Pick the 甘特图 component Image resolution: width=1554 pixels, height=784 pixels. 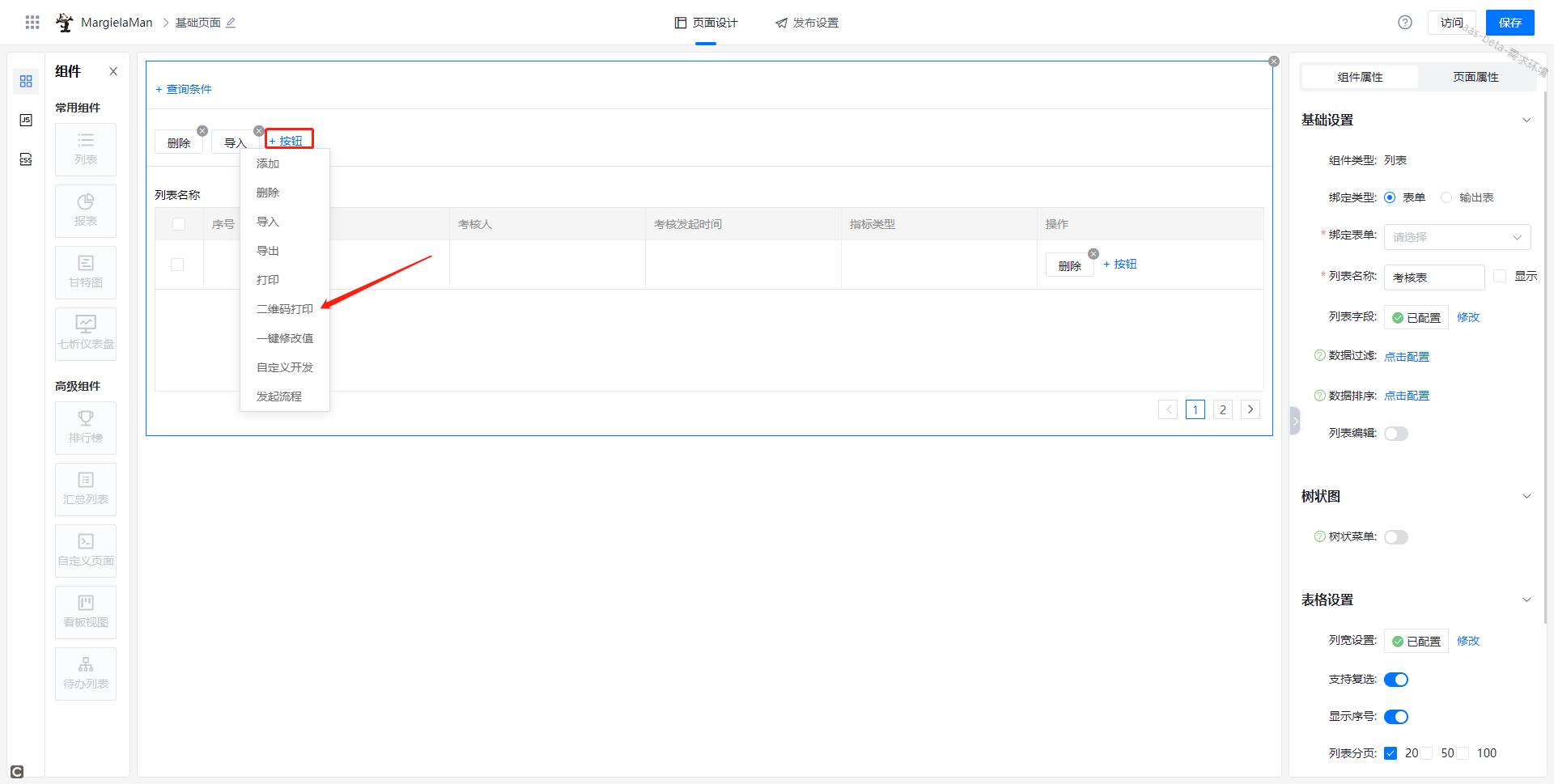point(86,273)
